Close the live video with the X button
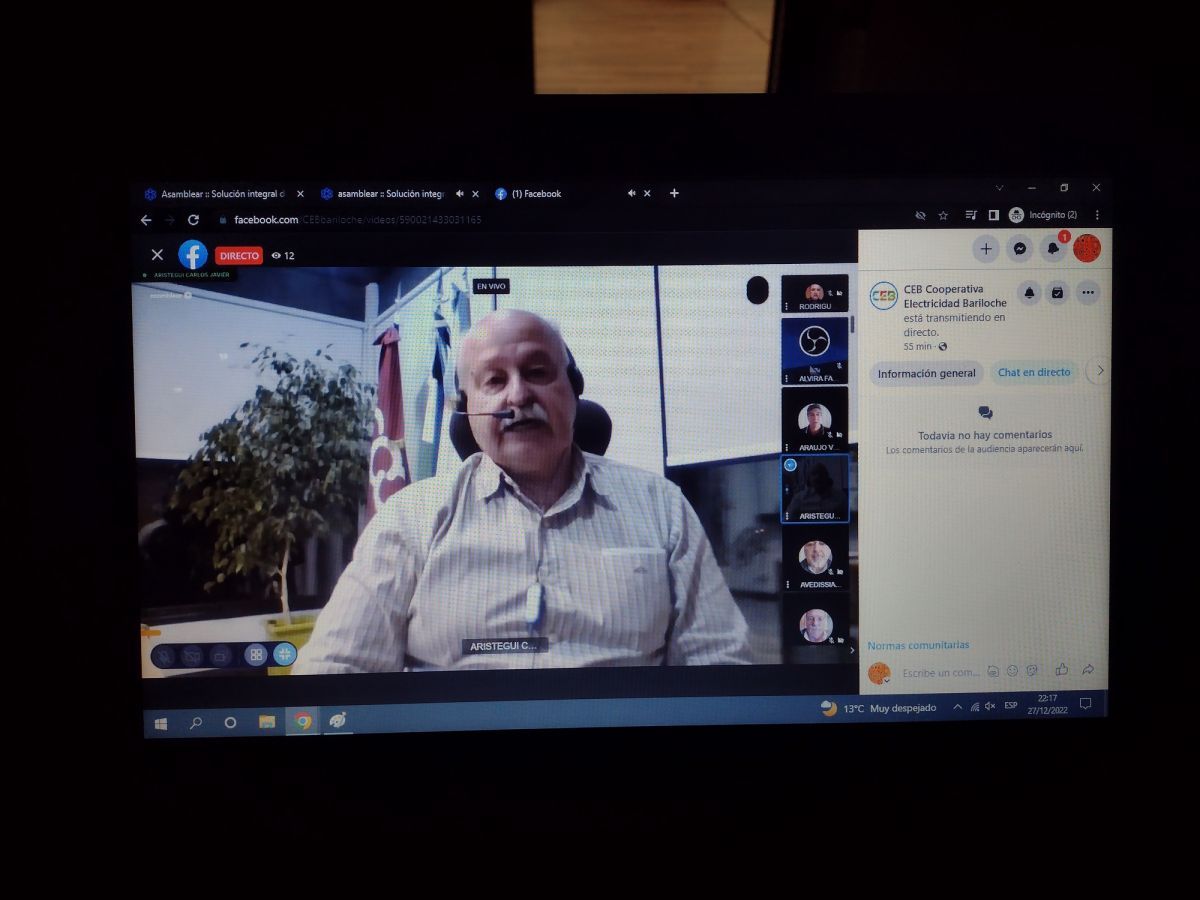 click(157, 255)
